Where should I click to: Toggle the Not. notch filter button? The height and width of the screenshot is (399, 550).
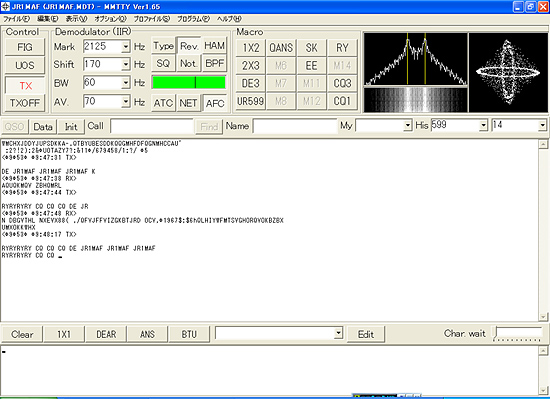coord(189,63)
